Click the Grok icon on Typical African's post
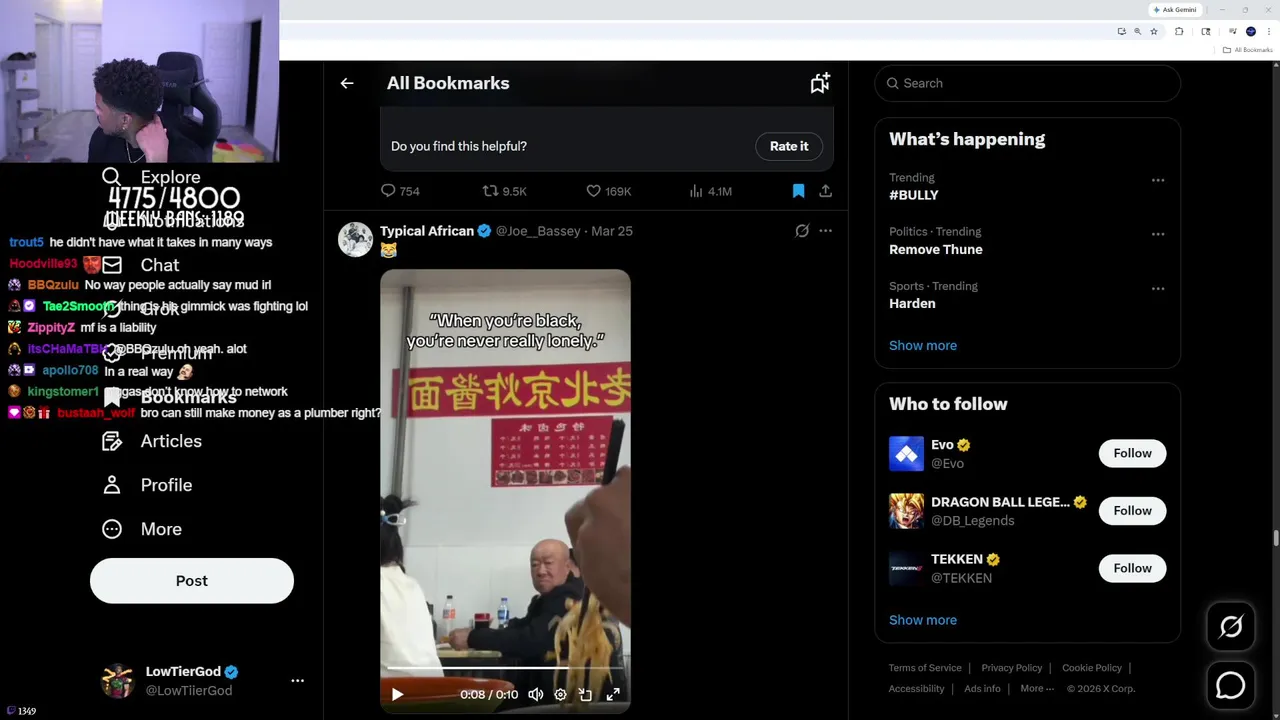The width and height of the screenshot is (1280, 720). coord(802,231)
